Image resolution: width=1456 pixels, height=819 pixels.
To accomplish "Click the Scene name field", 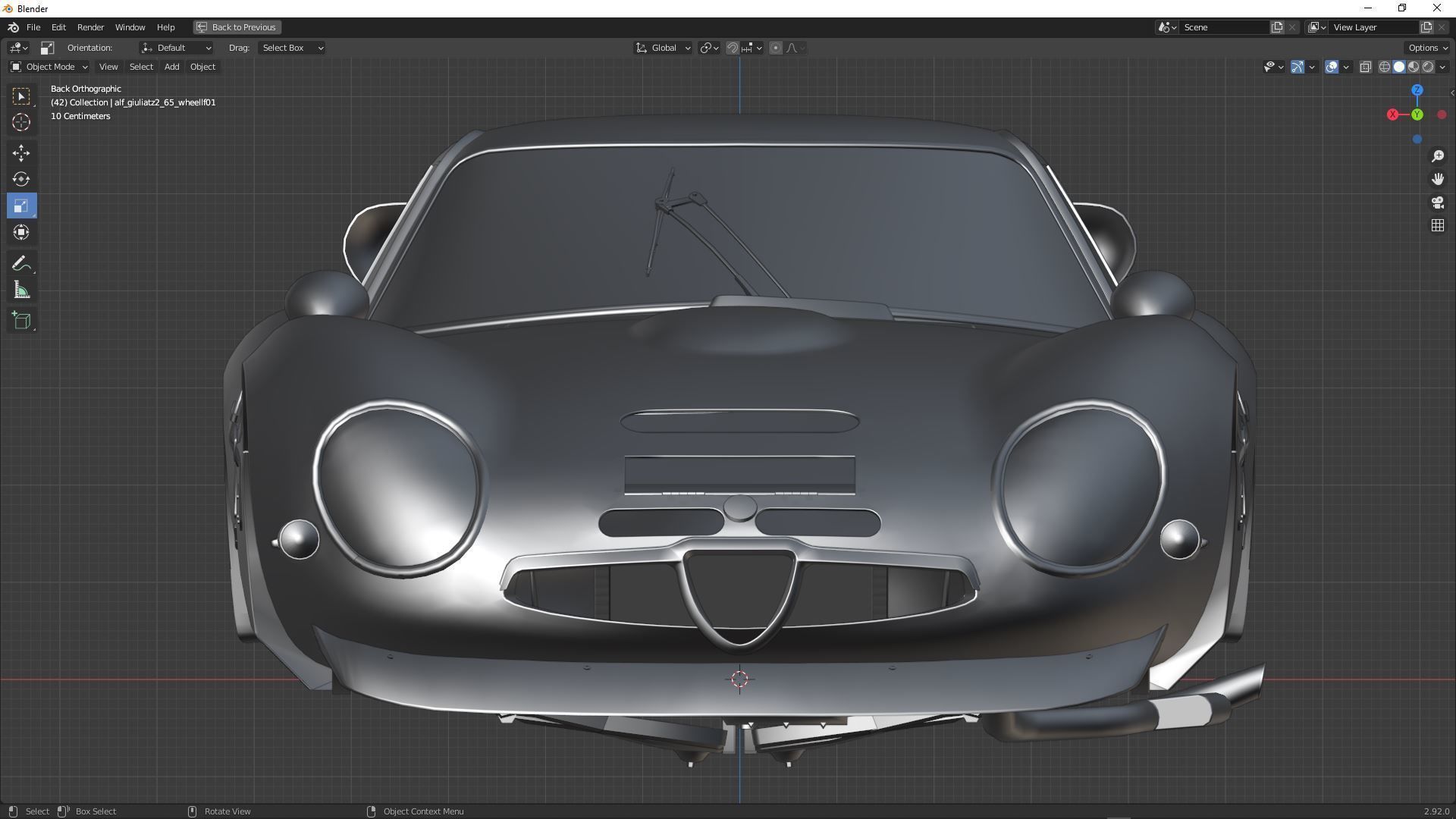I will 1224,27.
